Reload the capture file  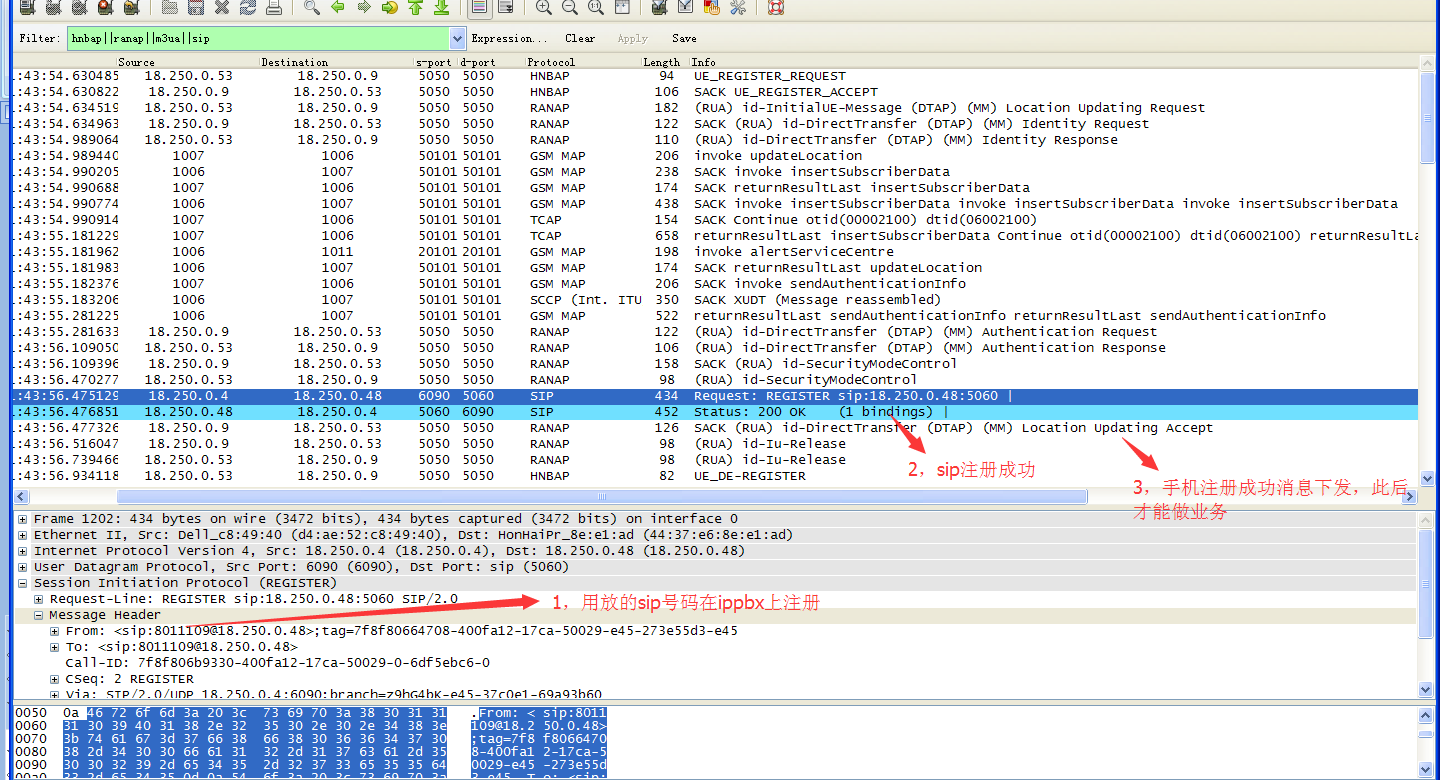247,8
